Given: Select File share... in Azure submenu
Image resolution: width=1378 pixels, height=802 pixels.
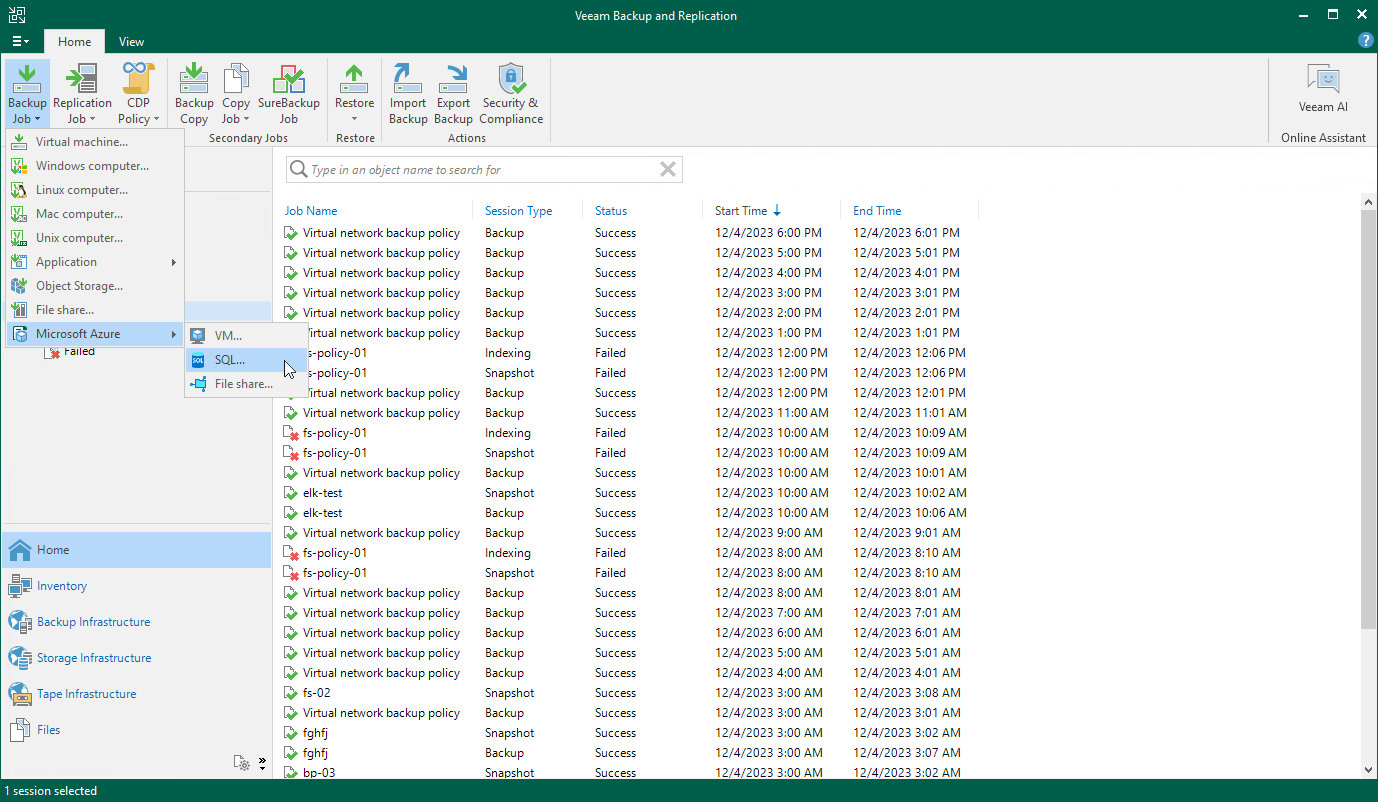Looking at the screenshot, I should click(247, 384).
